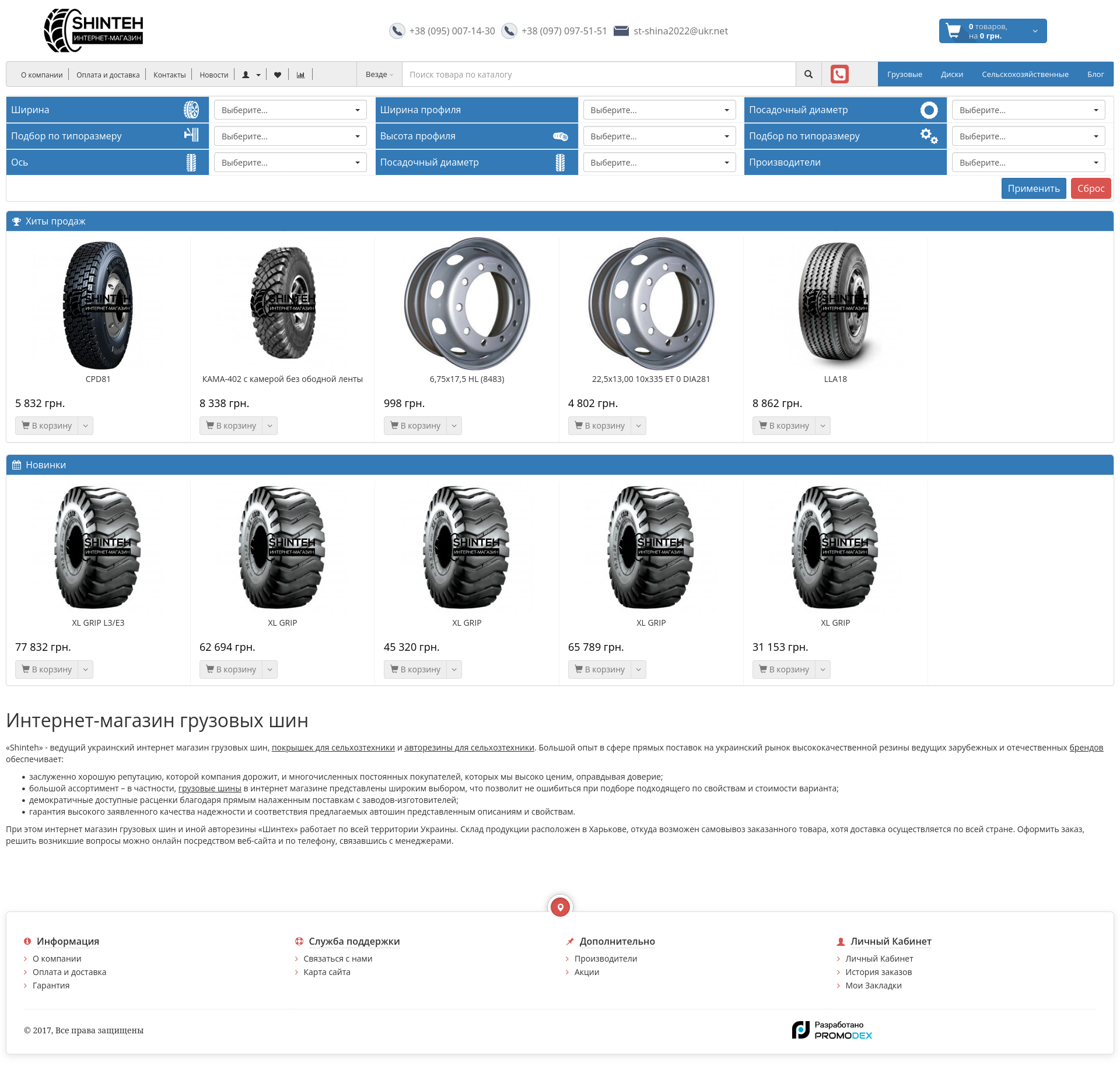
Task: Expand the Ширина select dropdown
Action: pos(290,110)
